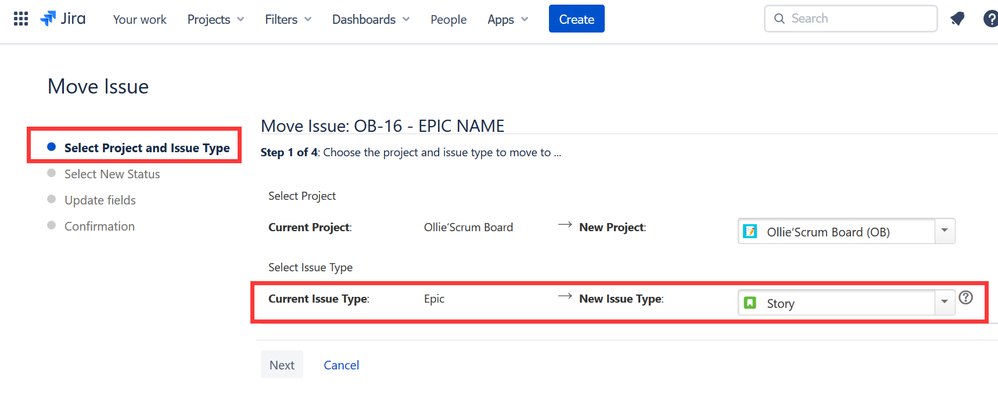Click the Jira logo
The height and width of the screenshot is (395, 998).
coord(62,19)
